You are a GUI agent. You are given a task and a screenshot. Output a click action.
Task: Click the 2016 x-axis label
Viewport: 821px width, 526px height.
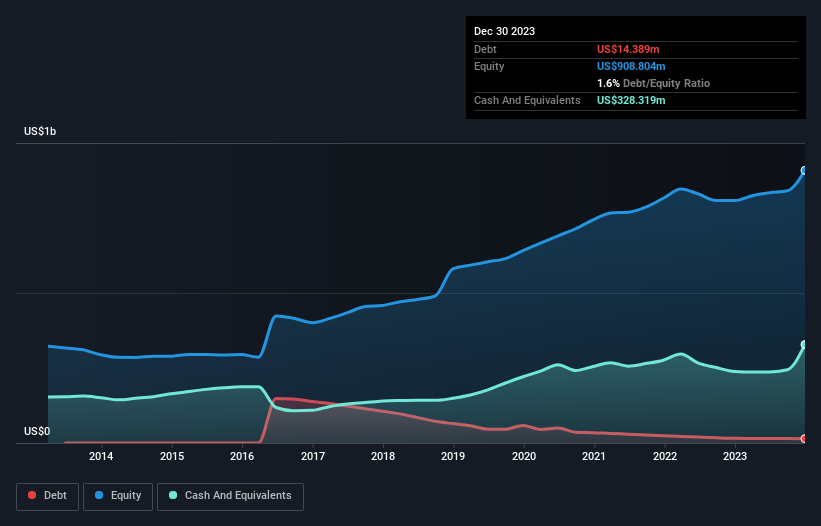click(242, 456)
